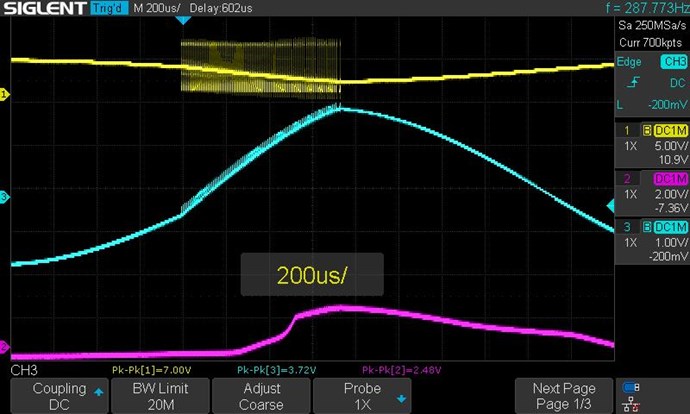Viewport: 690px width, 414px height.
Task: Click the SIGLENT logo
Action: [44, 8]
